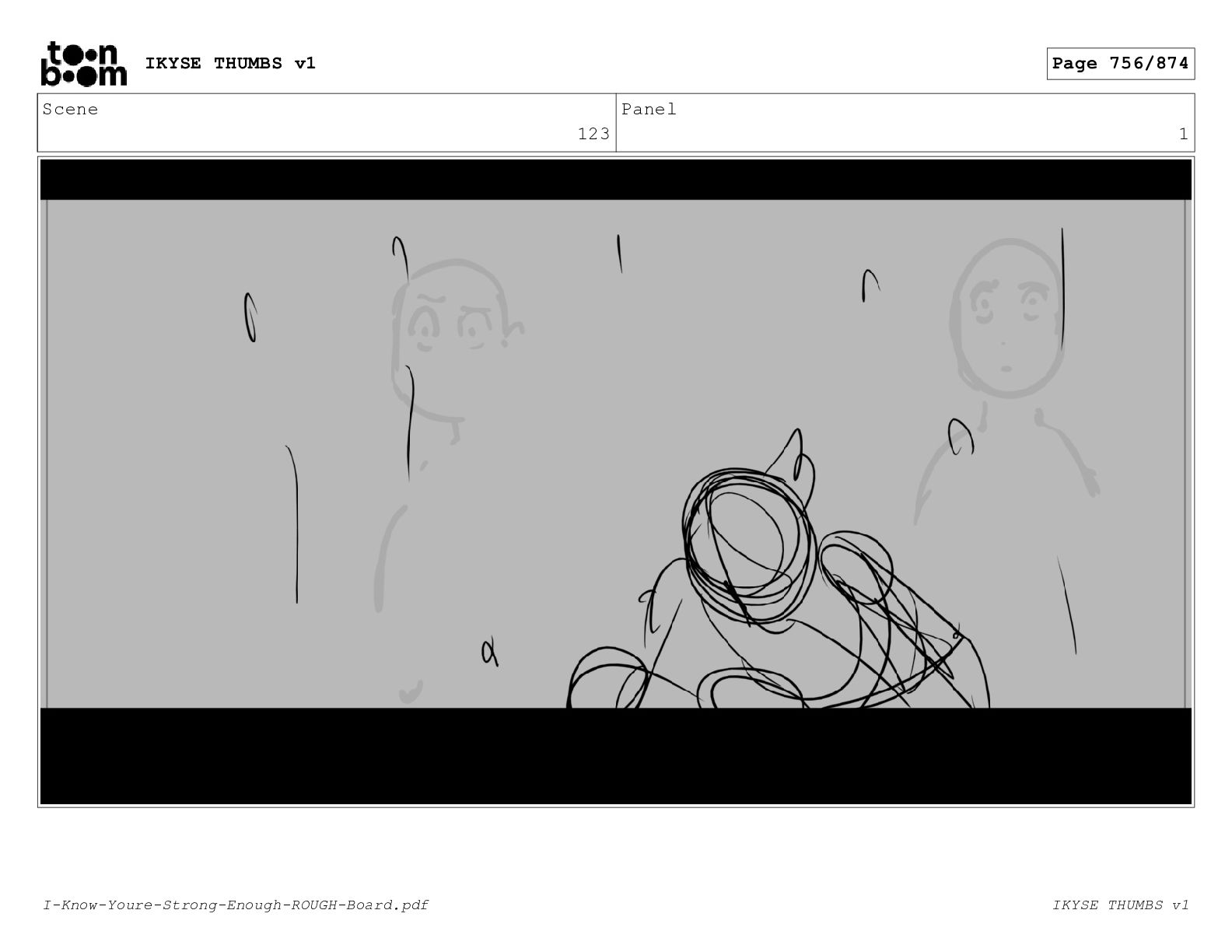The width and height of the screenshot is (1232, 952).
Task: Click the 'IKYSE THUMBS v1' header title
Action: (x=230, y=63)
